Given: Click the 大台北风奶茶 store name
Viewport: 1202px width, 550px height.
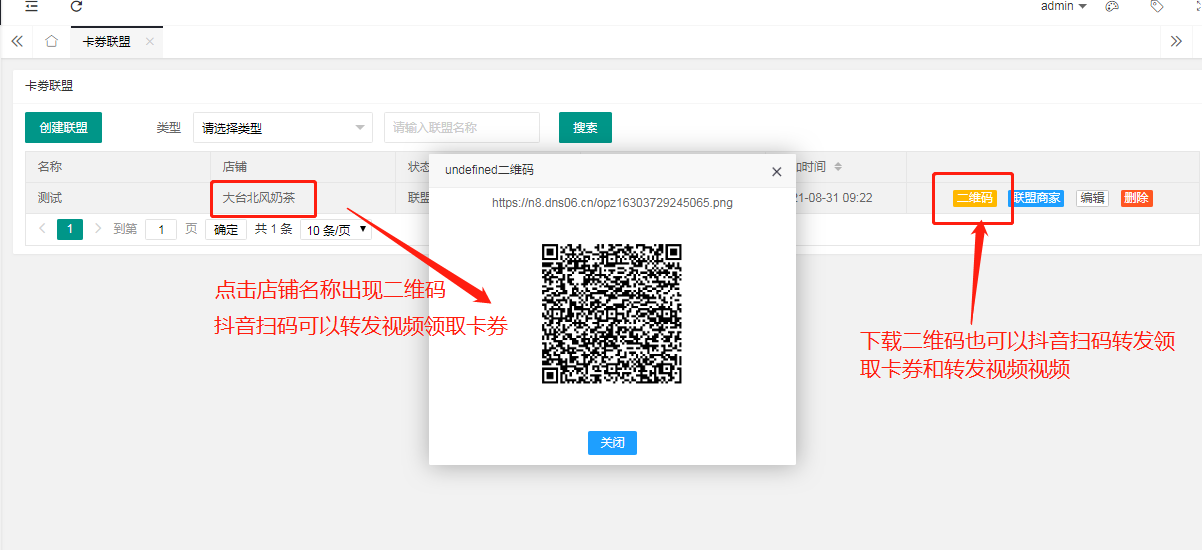Looking at the screenshot, I should click(x=259, y=198).
